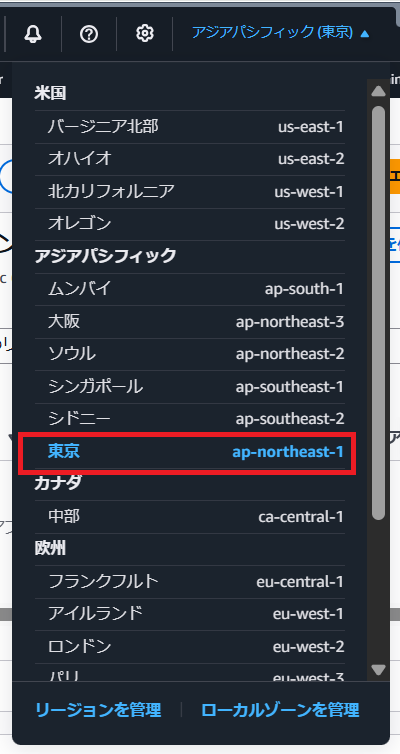This screenshot has height=754, width=400.
Task: Collapse the アジアパシフィック (東京) region dropdown
Action: pyautogui.click(x=281, y=33)
